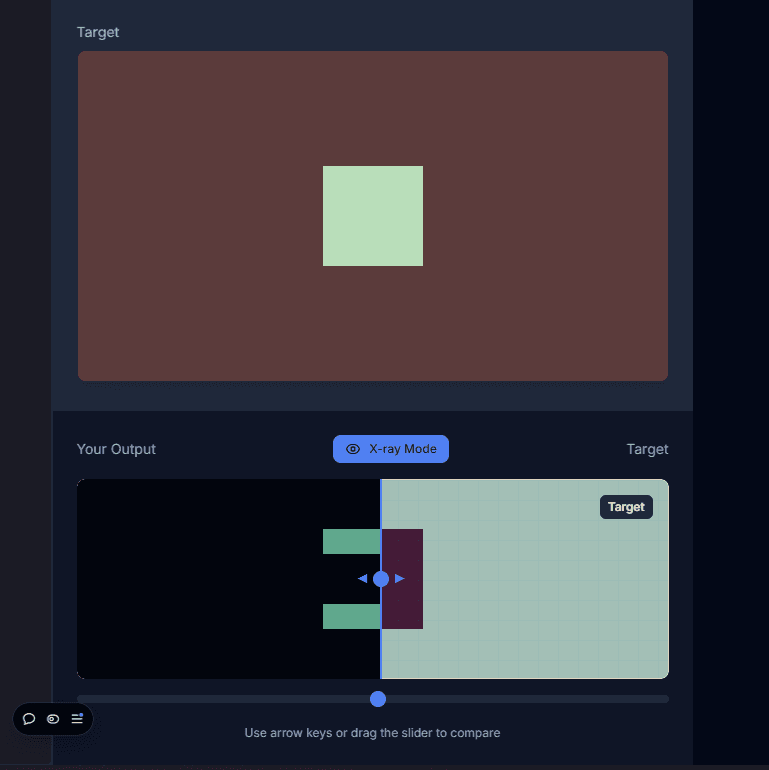Click the eye icon in floating toolbar
Viewport: 769px width, 770px height.
(x=53, y=719)
